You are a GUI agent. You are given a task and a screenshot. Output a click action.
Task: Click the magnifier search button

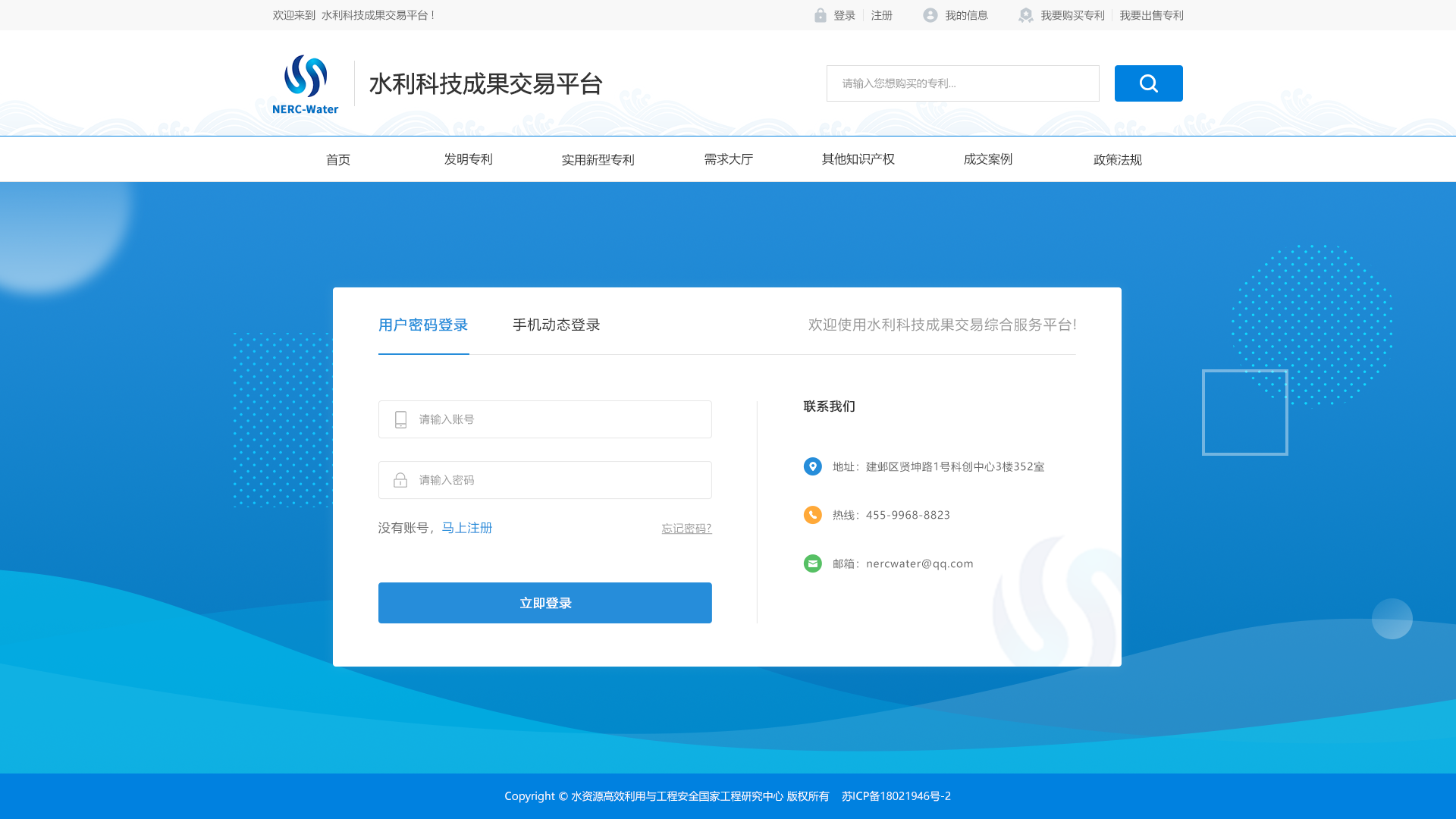point(1148,83)
